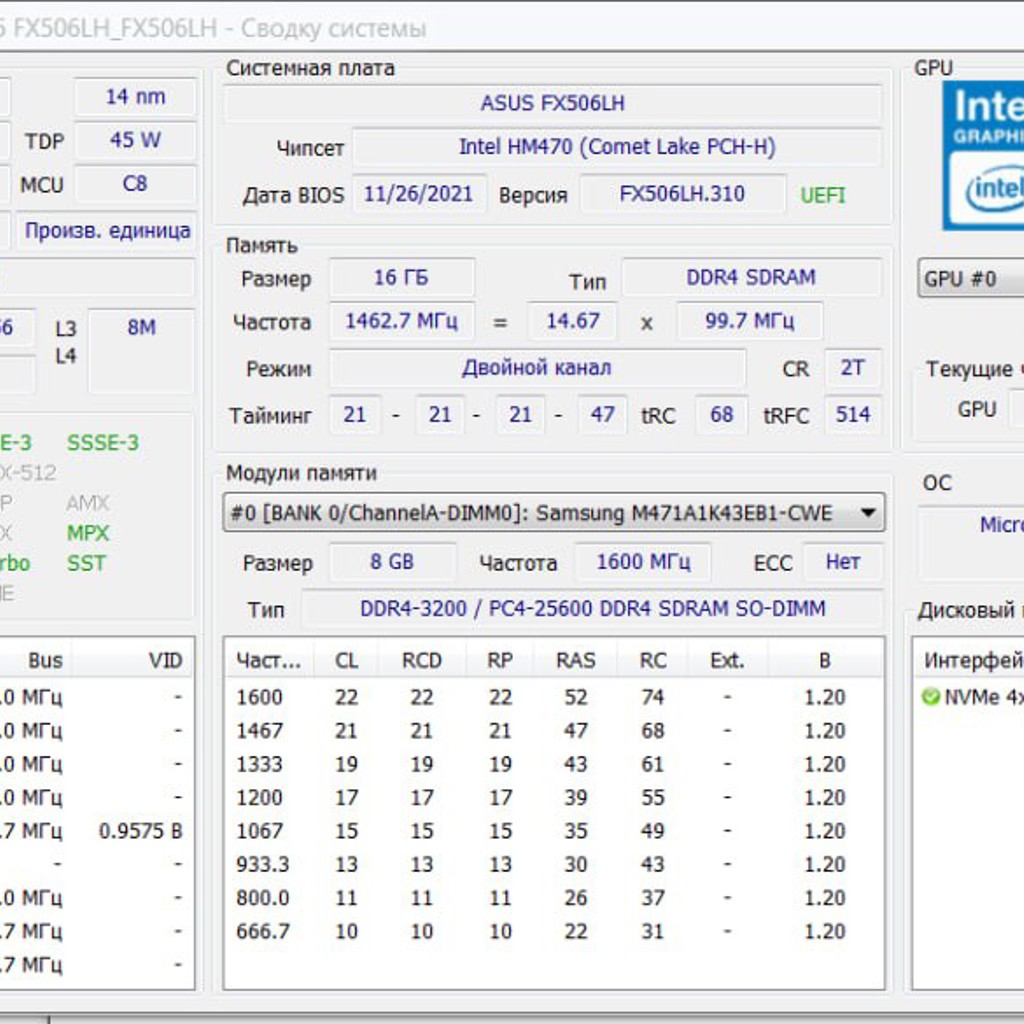Open the GPU #0 selector dropdown
Image resolution: width=1024 pixels, height=1024 pixels.
coord(971,279)
